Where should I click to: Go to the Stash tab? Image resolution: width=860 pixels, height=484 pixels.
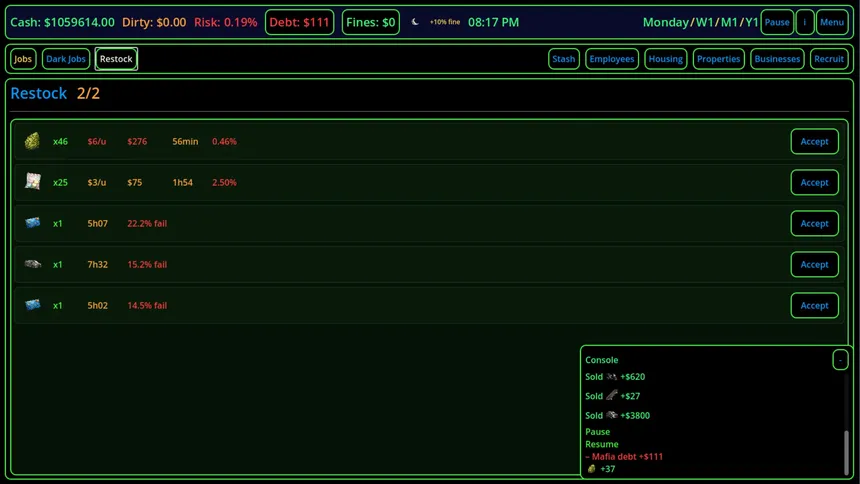(564, 59)
